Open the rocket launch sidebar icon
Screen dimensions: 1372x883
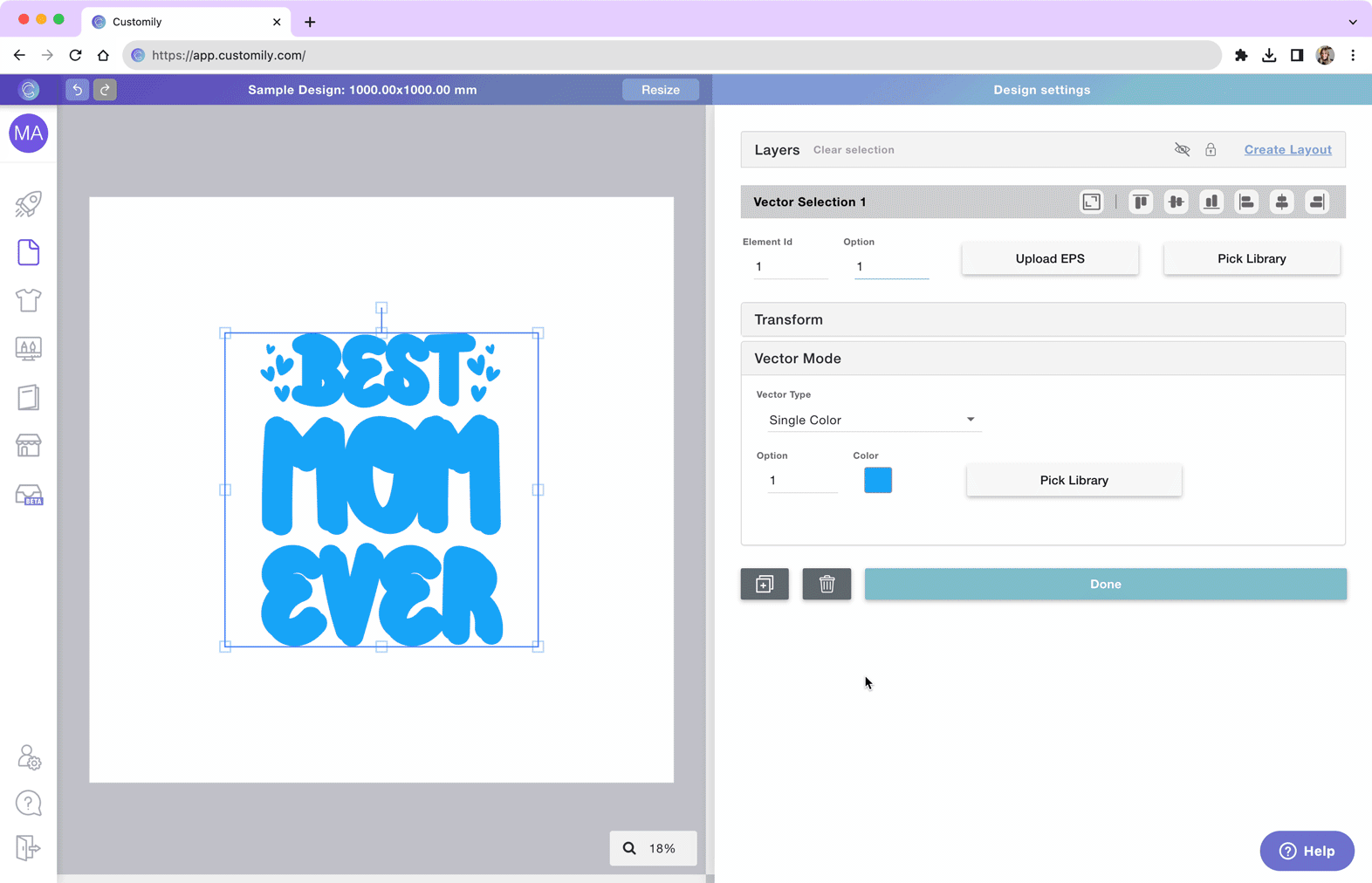pos(29,204)
